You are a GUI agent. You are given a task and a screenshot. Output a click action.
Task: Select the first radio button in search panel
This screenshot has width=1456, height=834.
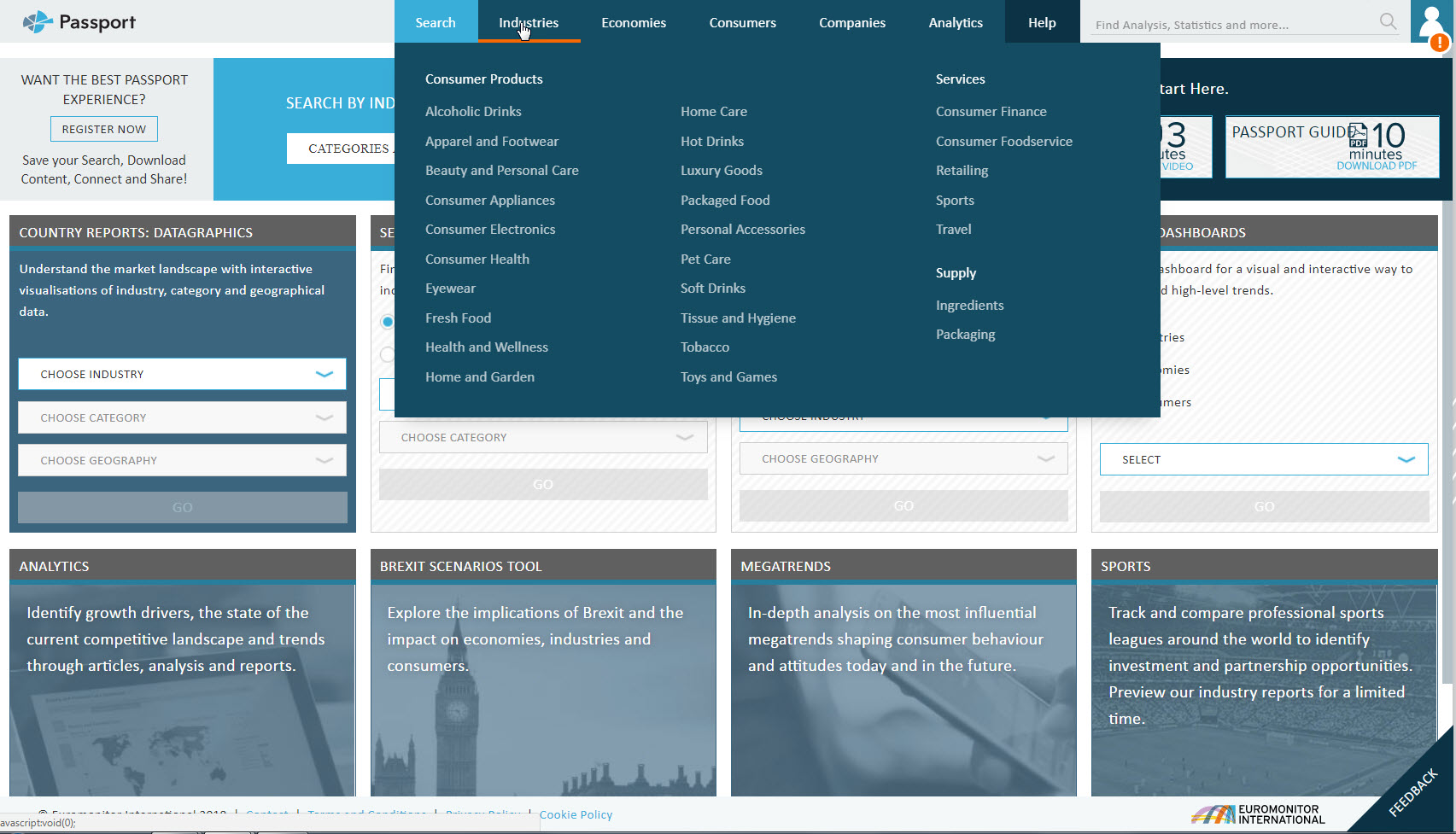(388, 322)
